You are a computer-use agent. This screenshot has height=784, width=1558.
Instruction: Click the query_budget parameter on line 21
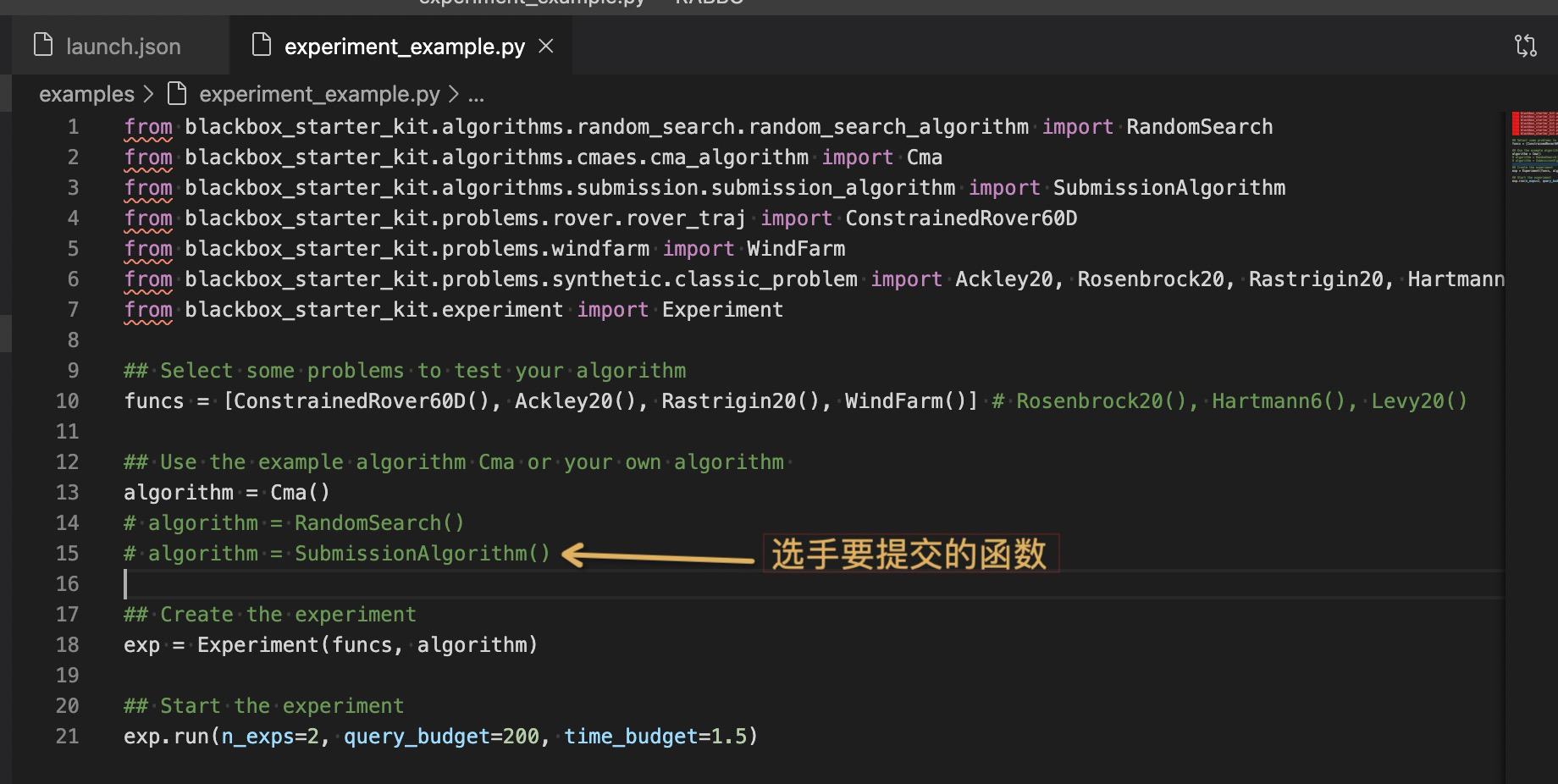click(x=417, y=737)
